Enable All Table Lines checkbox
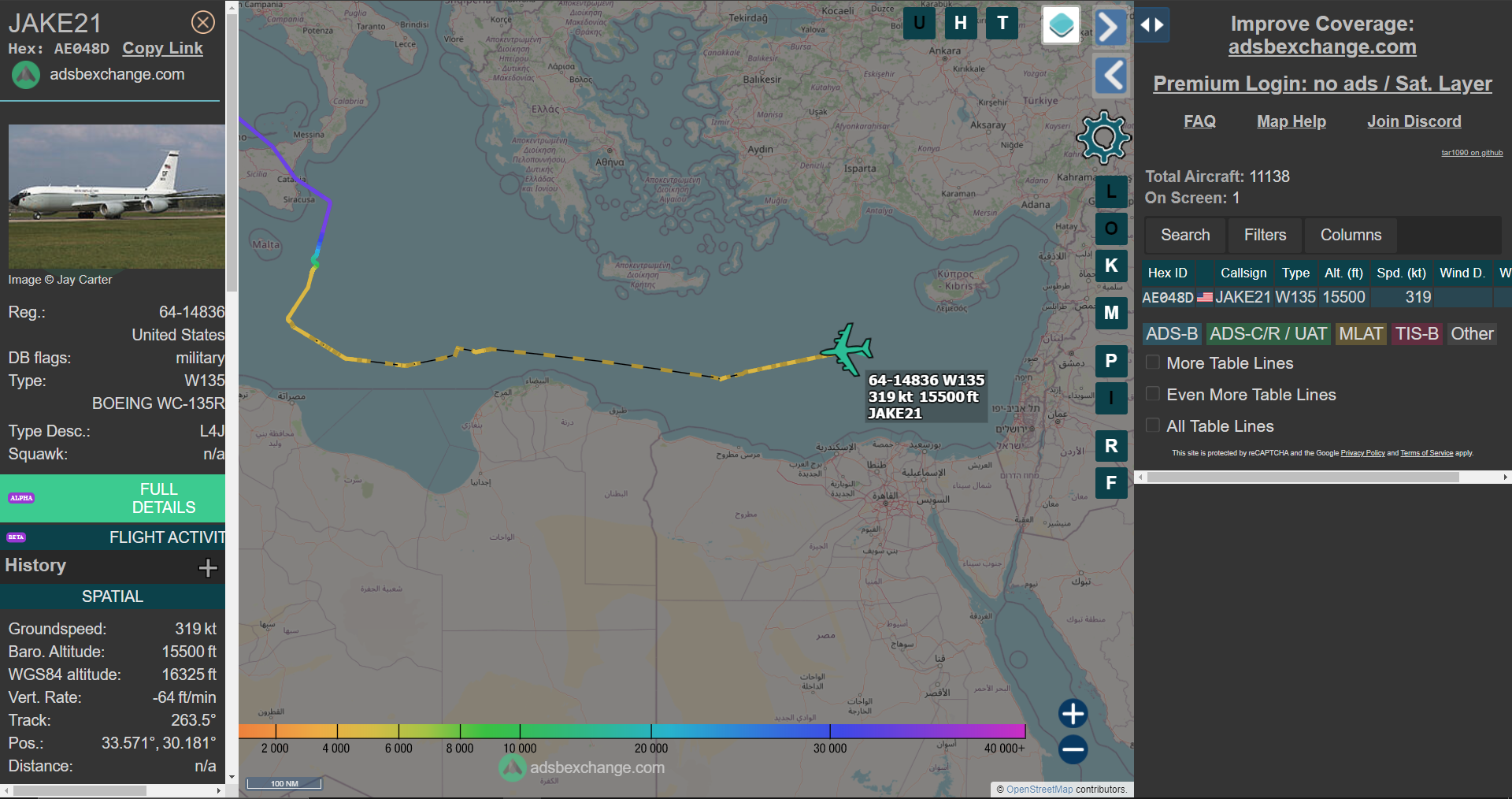1512x799 pixels. [x=1153, y=426]
